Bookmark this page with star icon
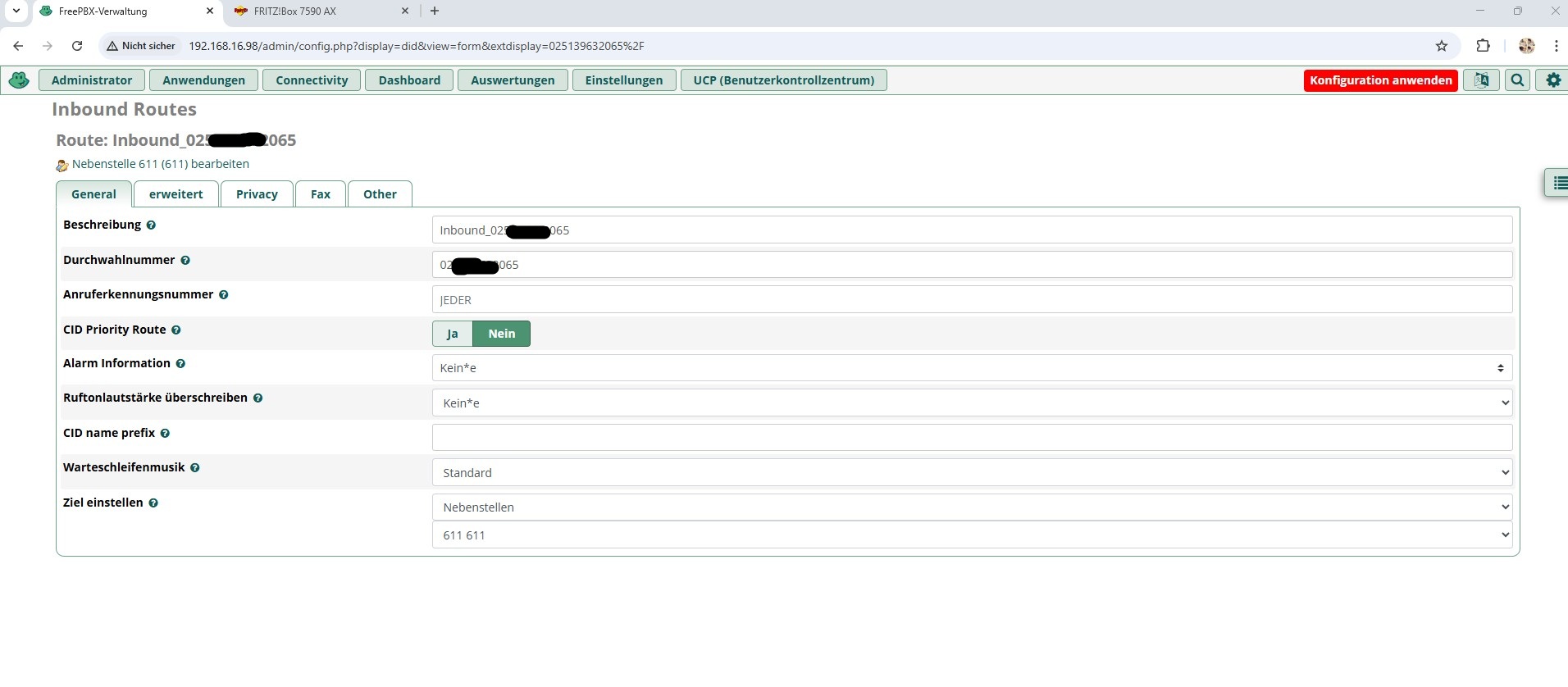The image size is (1568, 687). pos(1442,46)
